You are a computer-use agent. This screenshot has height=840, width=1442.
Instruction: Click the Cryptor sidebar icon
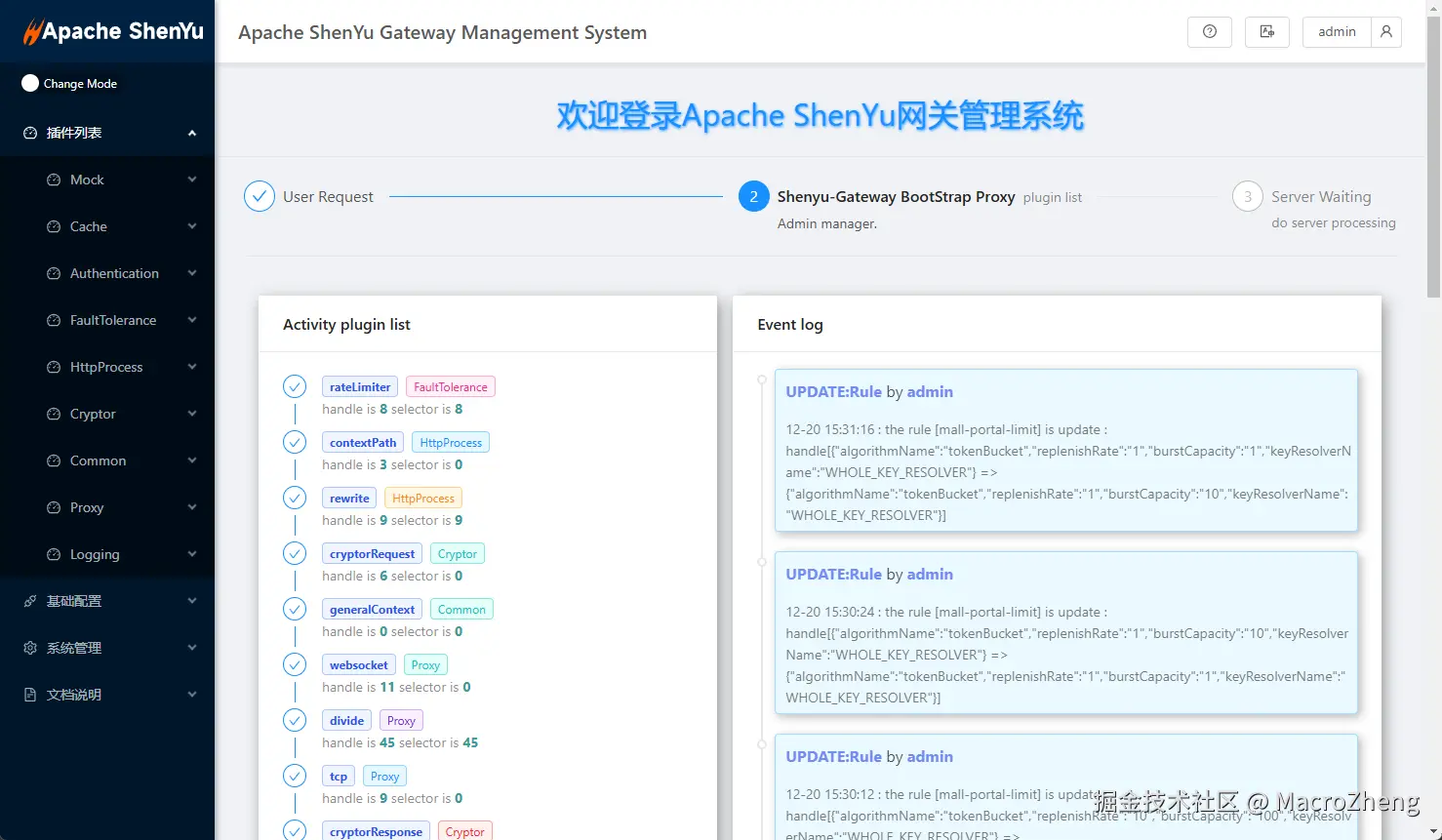54,414
